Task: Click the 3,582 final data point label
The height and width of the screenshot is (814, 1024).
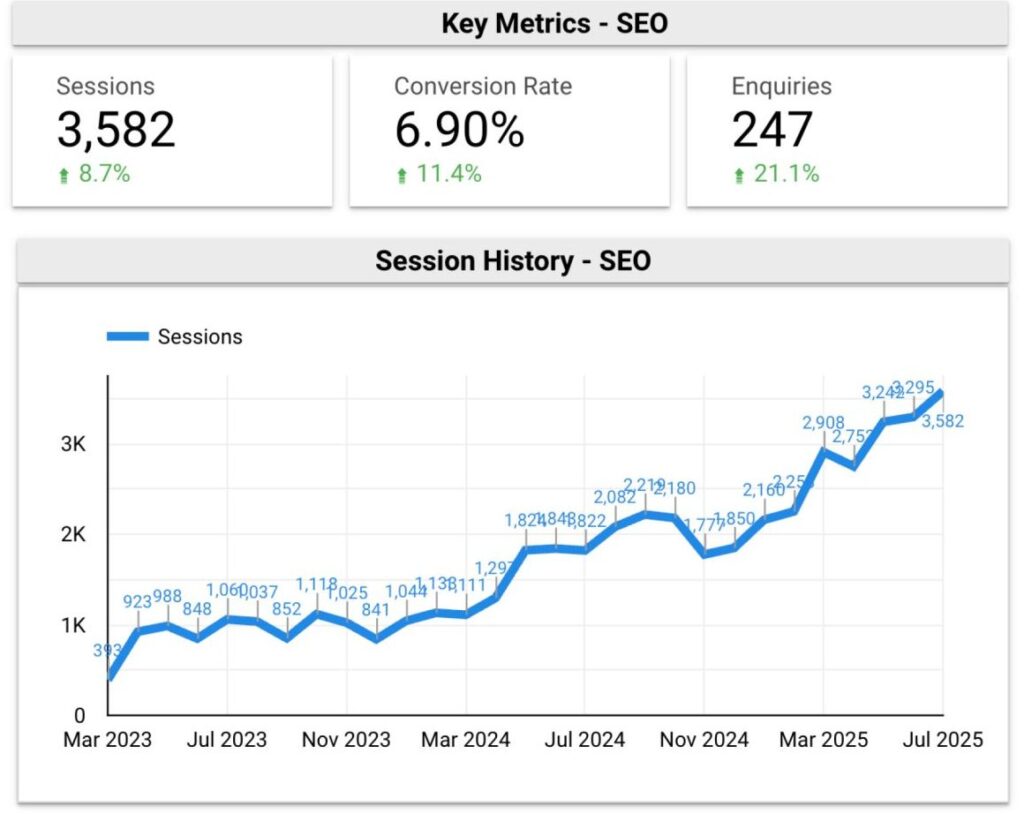Action: click(942, 421)
